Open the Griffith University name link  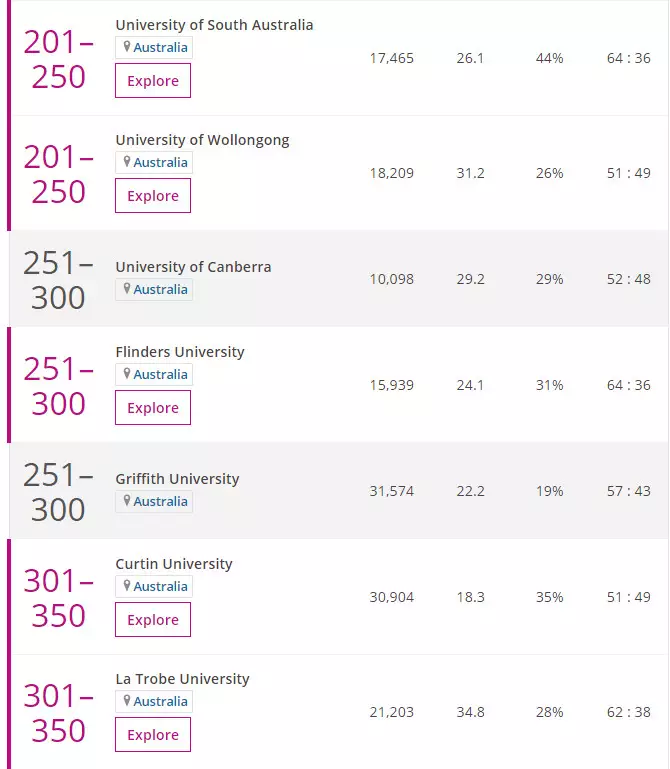[x=177, y=479]
